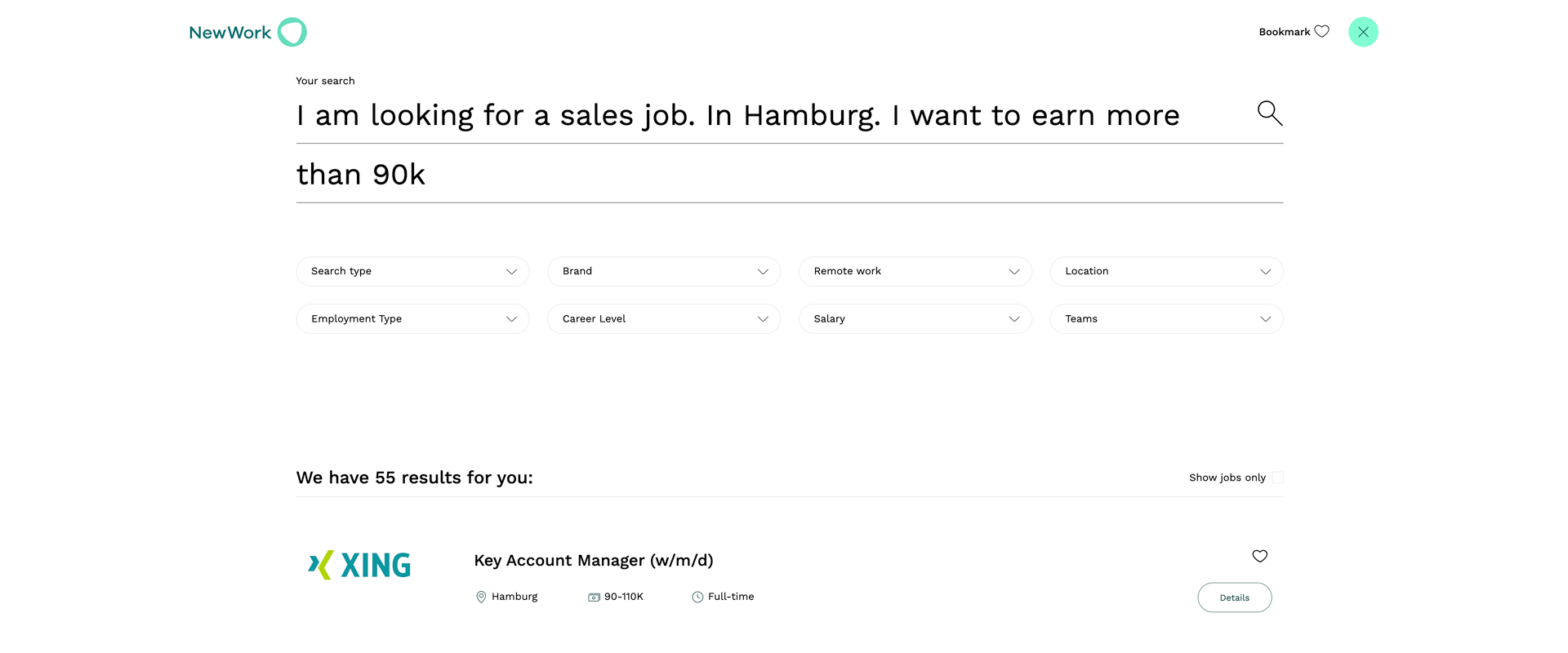Click the magnifying glass search icon
Image resolution: width=1568 pixels, height=653 pixels.
pos(1269,113)
